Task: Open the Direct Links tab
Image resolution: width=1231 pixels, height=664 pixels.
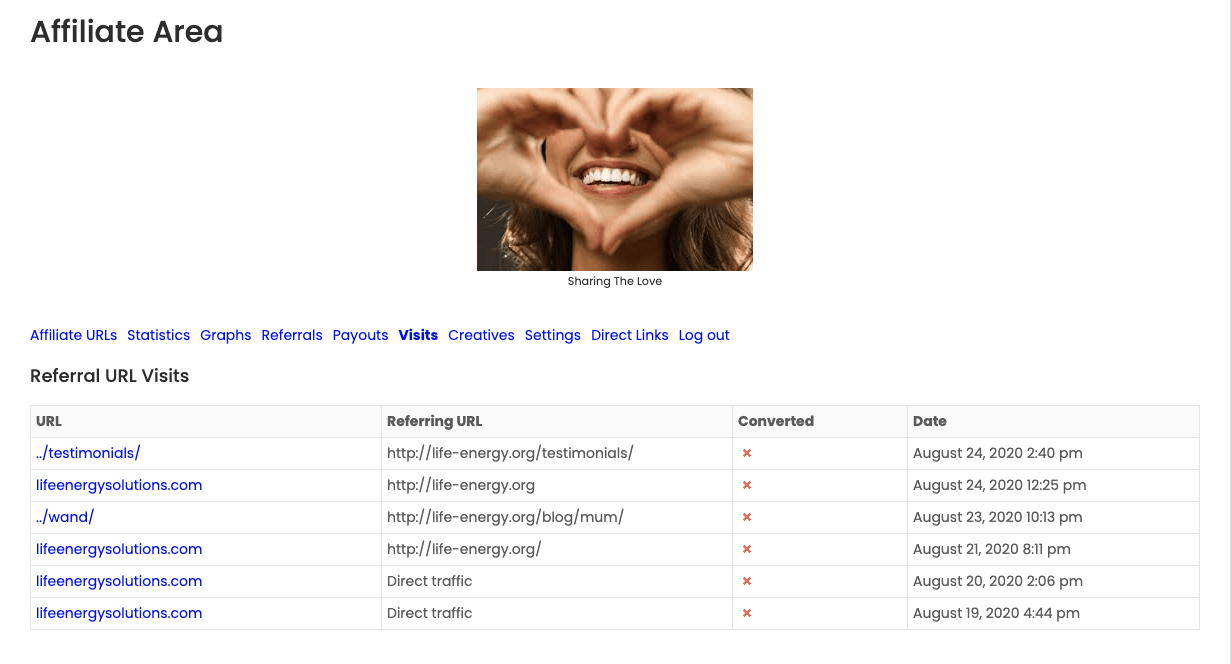Action: point(630,335)
